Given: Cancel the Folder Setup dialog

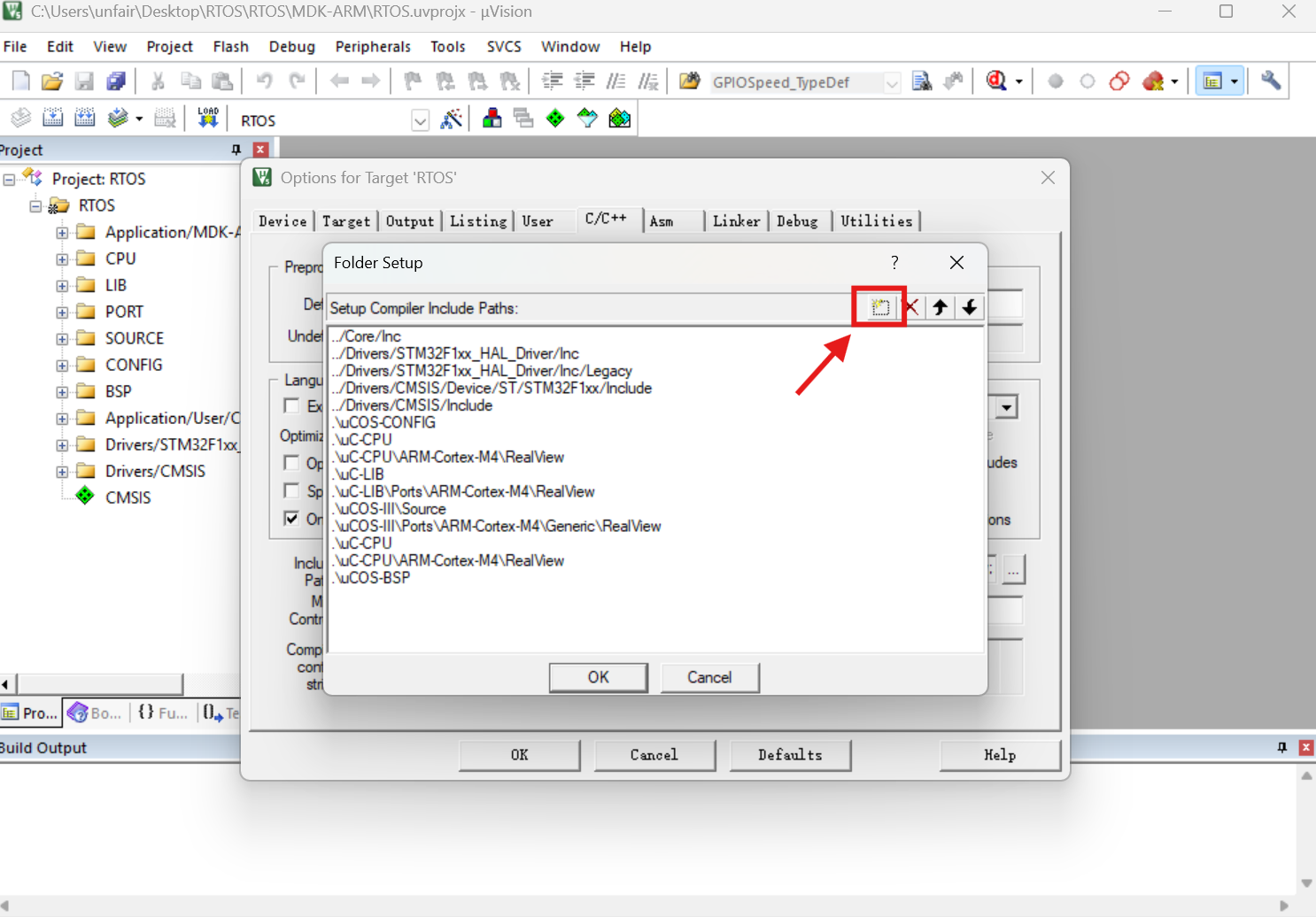Looking at the screenshot, I should 709,677.
